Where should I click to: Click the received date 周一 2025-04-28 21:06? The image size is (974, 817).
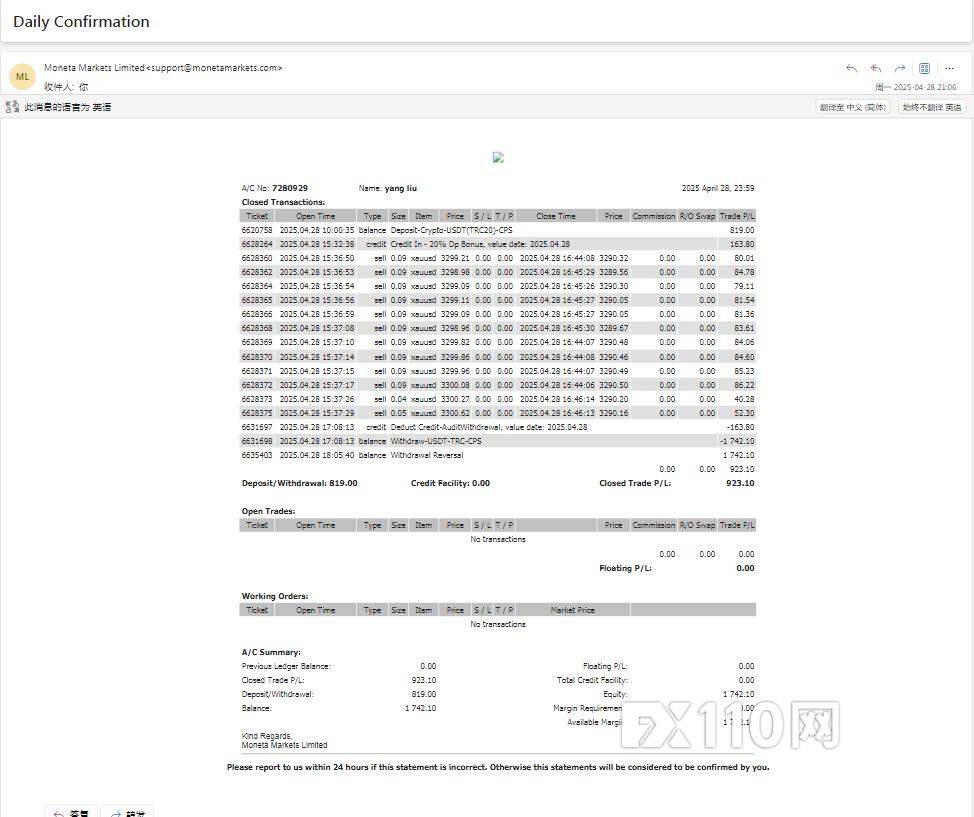(916, 88)
